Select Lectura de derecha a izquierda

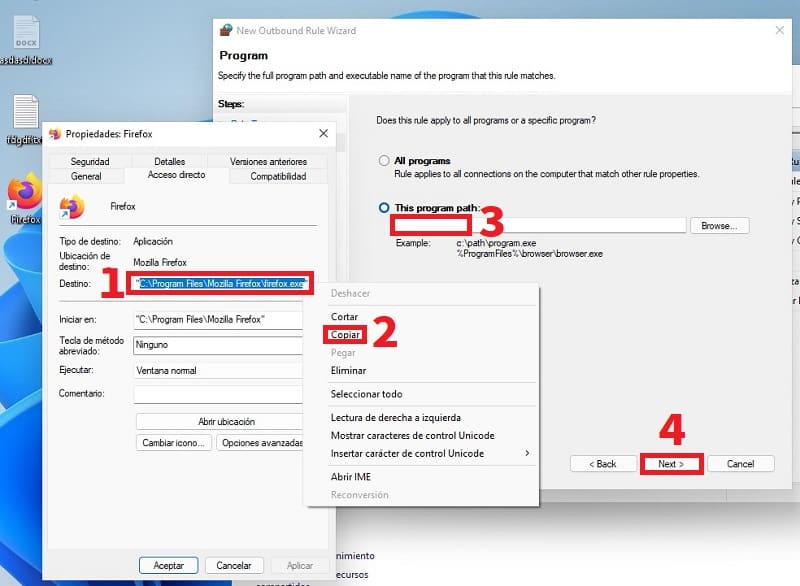click(395, 417)
